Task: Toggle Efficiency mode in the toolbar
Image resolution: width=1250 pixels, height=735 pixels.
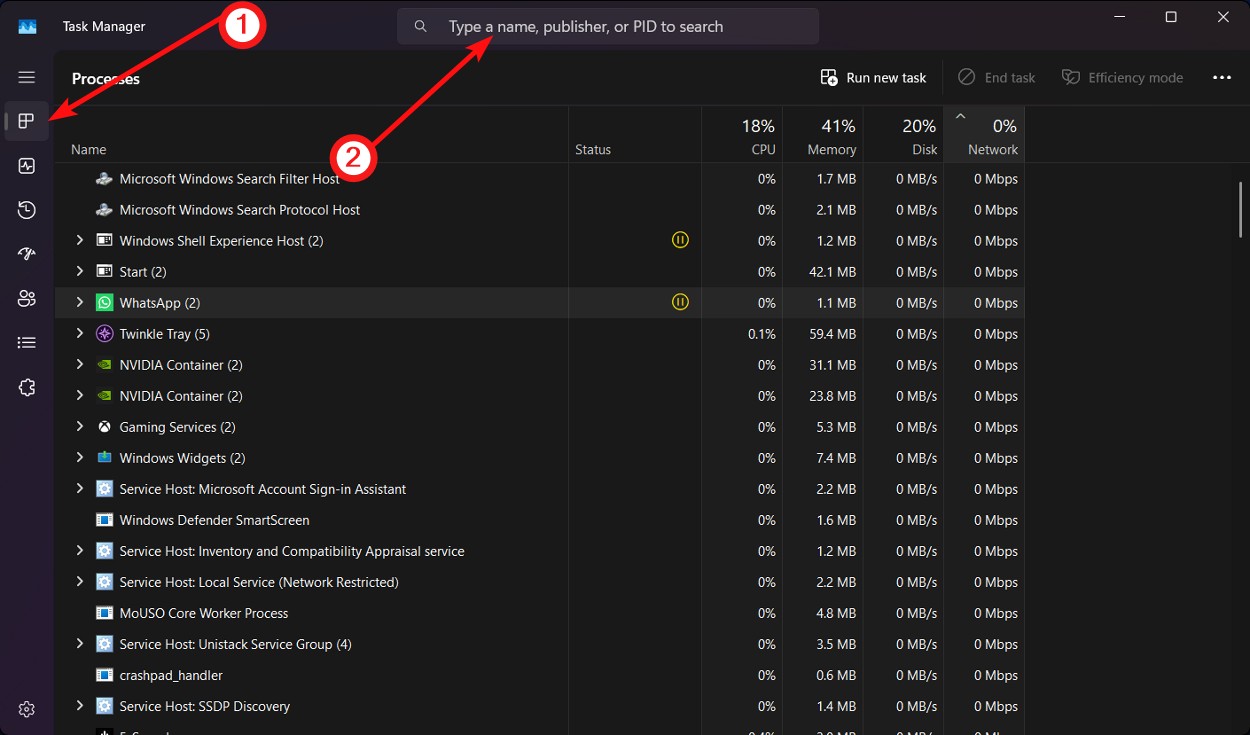Action: coord(1122,76)
